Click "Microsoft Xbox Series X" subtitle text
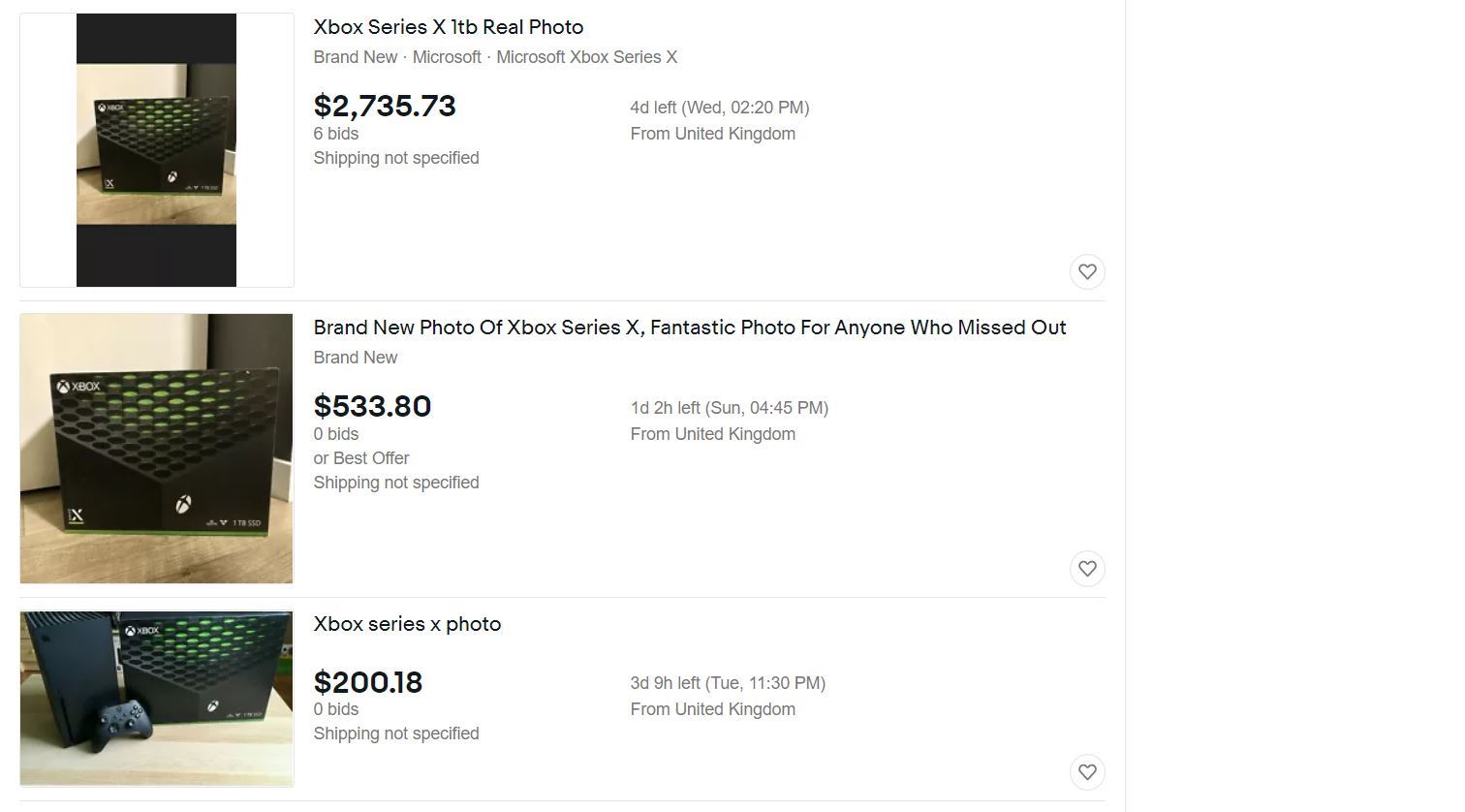This screenshot has height=812, width=1465. (x=586, y=57)
